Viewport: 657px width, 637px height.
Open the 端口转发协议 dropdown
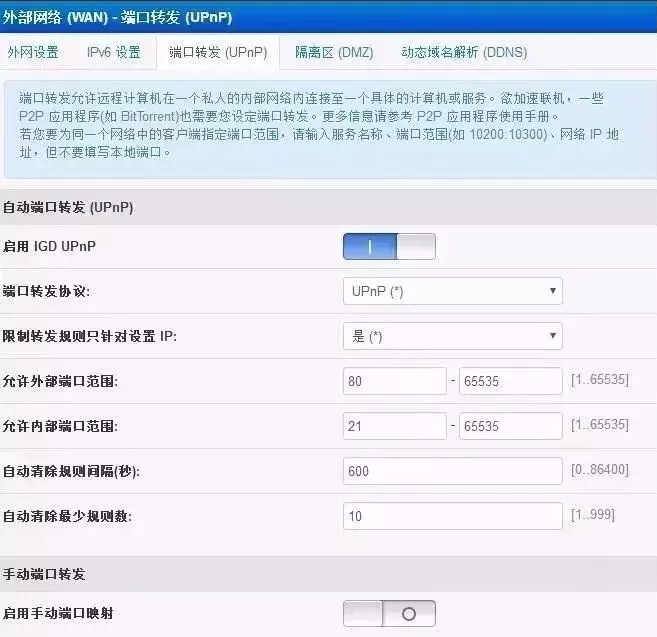pos(453,291)
